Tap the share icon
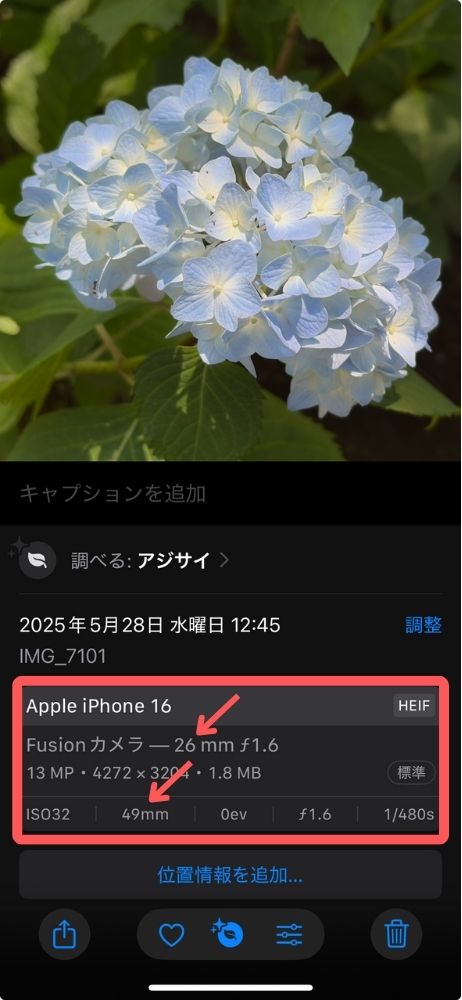462x1000 pixels. coord(64,934)
